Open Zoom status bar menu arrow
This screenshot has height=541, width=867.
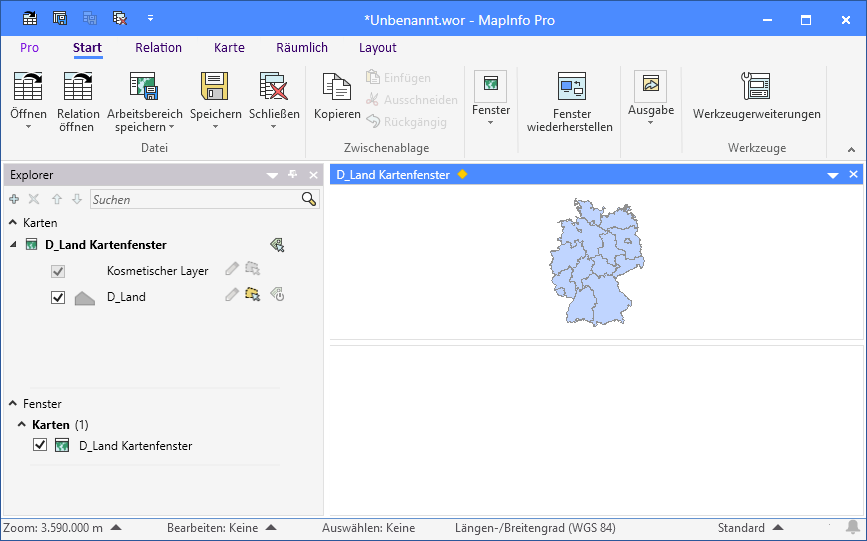tap(116, 528)
